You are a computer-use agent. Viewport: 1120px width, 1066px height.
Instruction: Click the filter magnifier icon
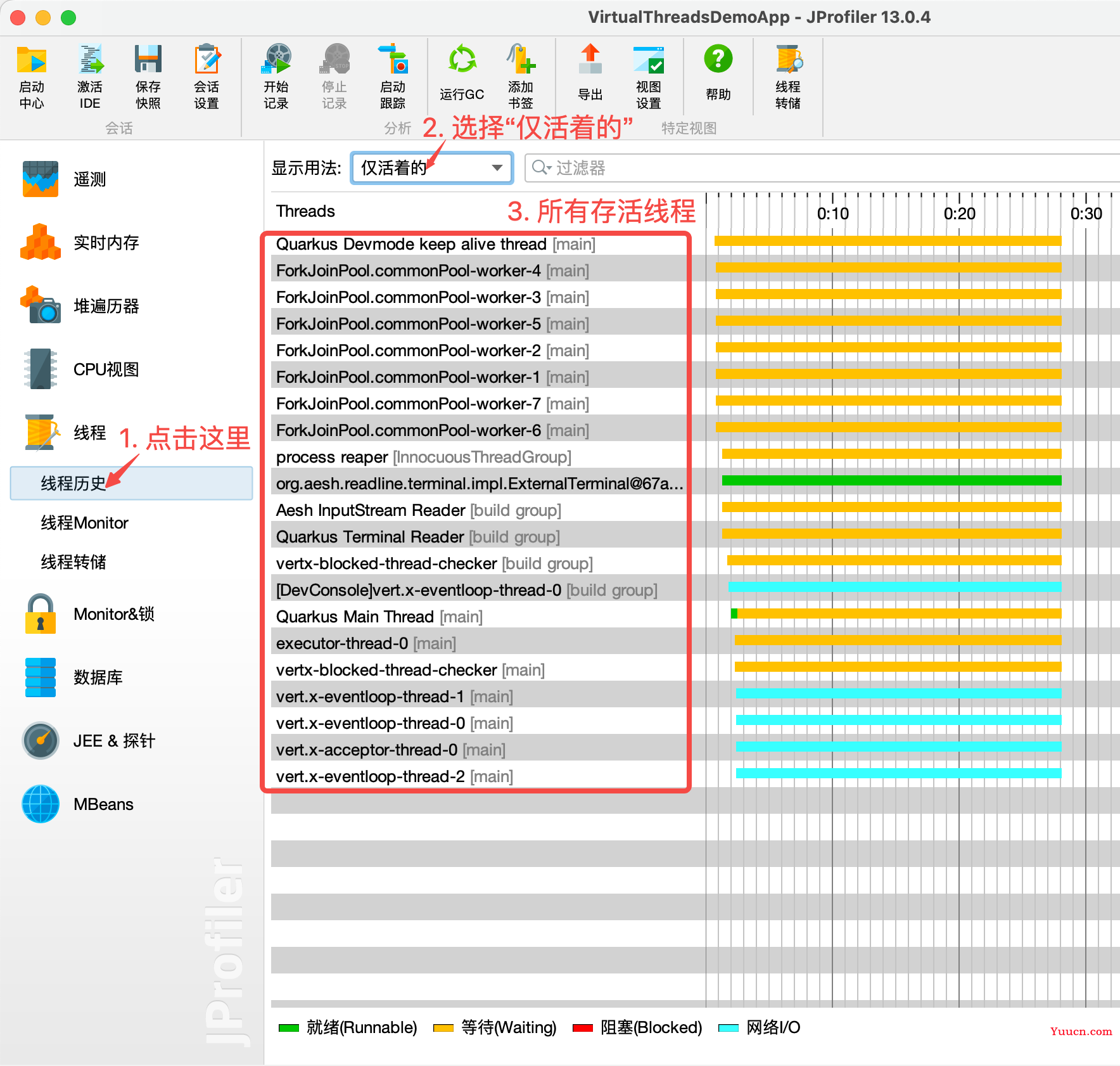point(541,167)
